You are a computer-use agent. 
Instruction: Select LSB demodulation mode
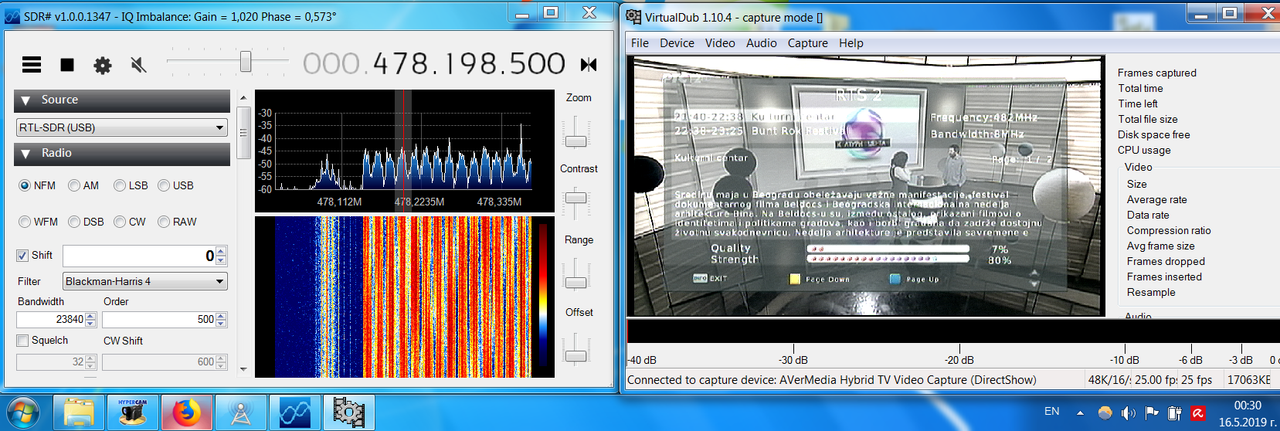pyautogui.click(x=132, y=185)
